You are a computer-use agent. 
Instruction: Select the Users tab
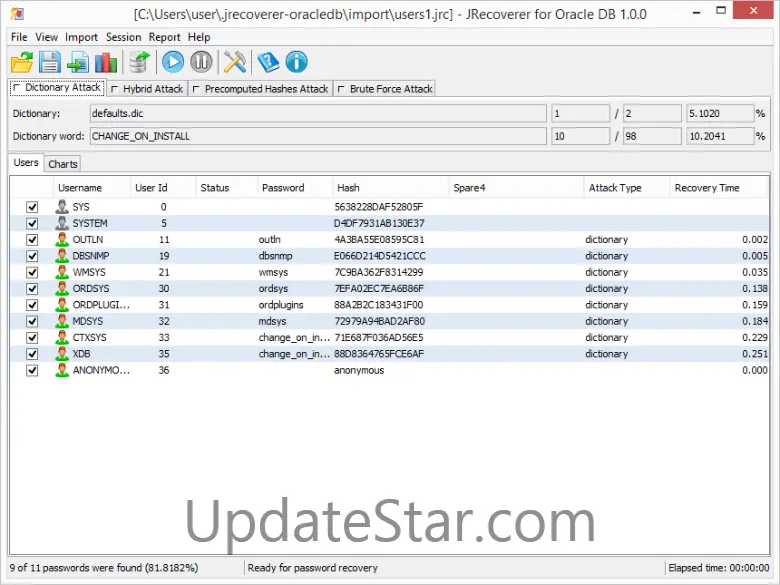26,163
